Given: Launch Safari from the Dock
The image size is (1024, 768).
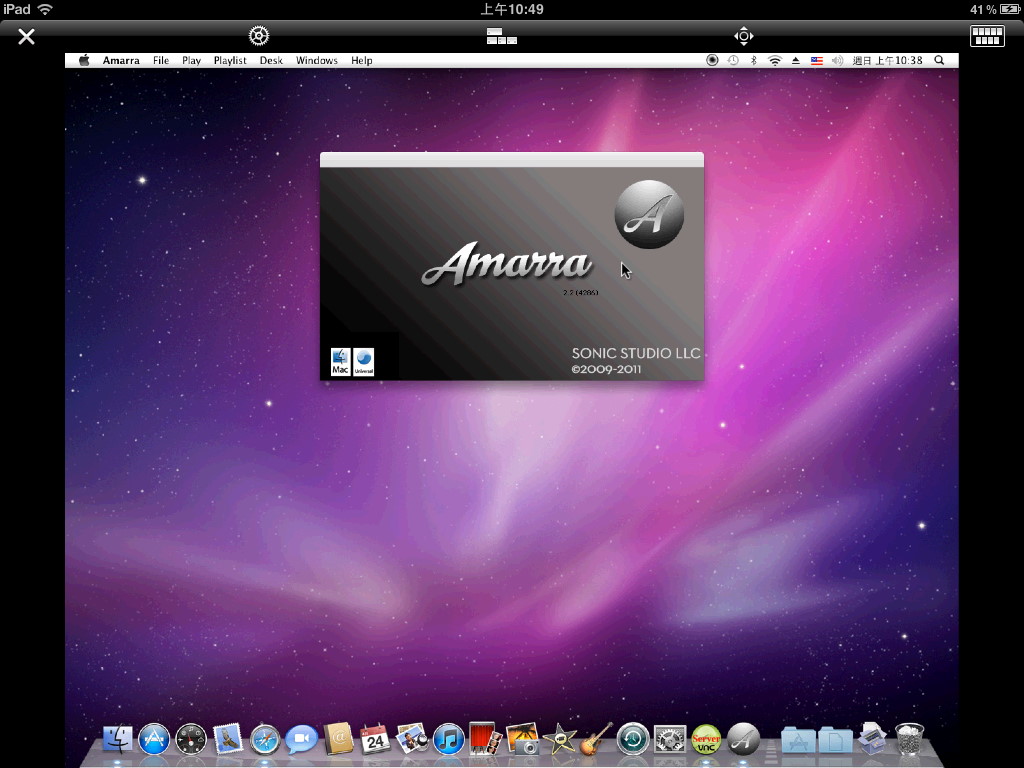Looking at the screenshot, I should [x=264, y=740].
